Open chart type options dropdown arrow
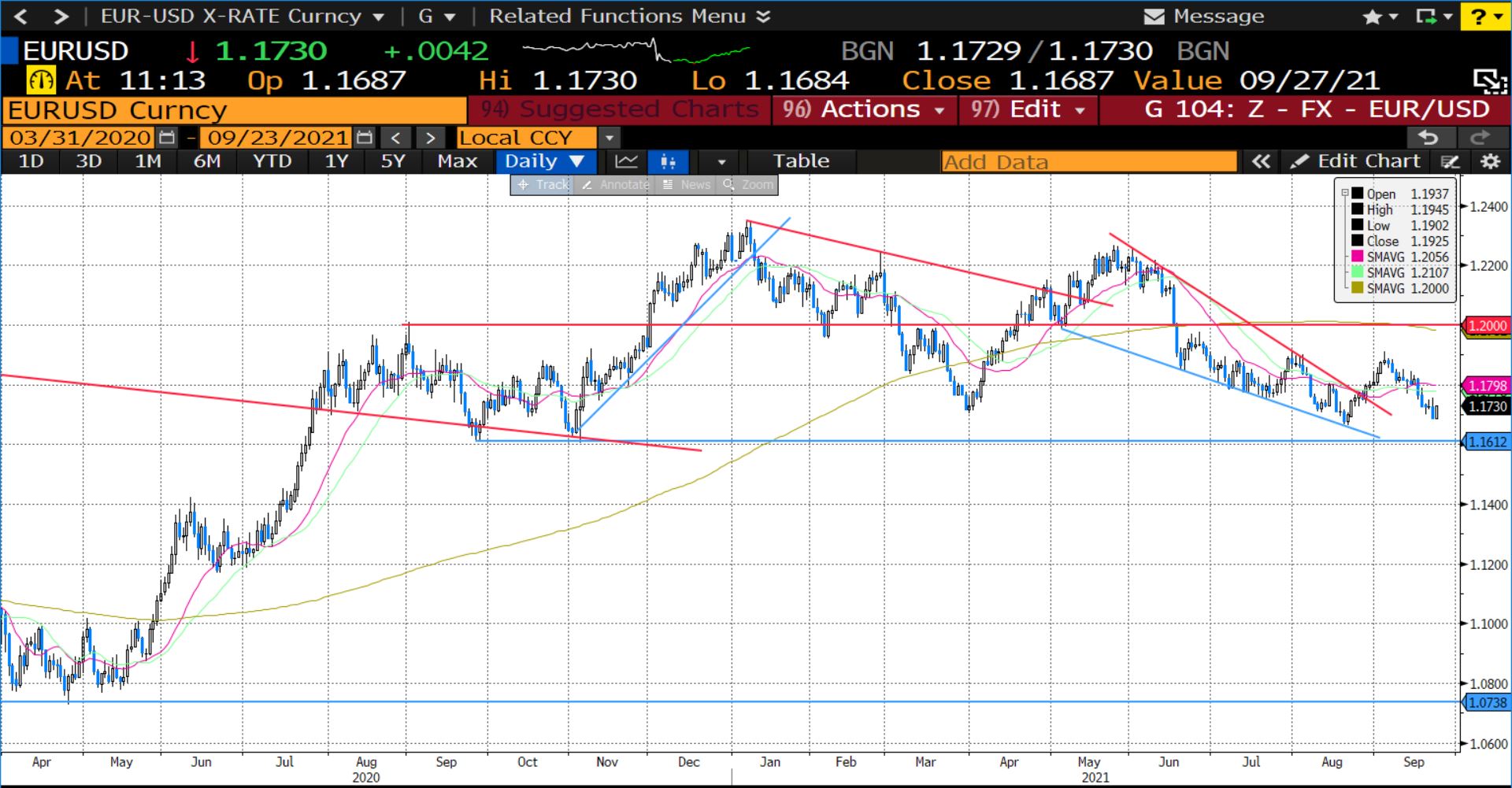Viewport: 1512px width, 788px height. (x=722, y=162)
